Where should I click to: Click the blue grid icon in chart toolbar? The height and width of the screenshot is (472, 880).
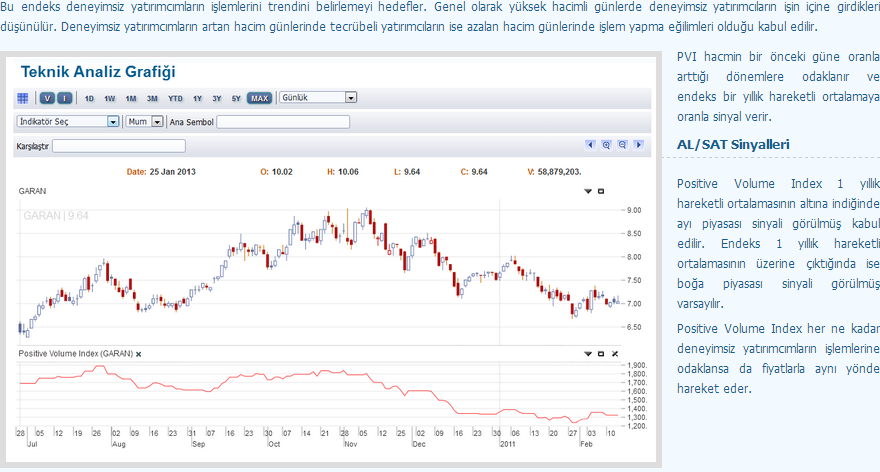22,98
